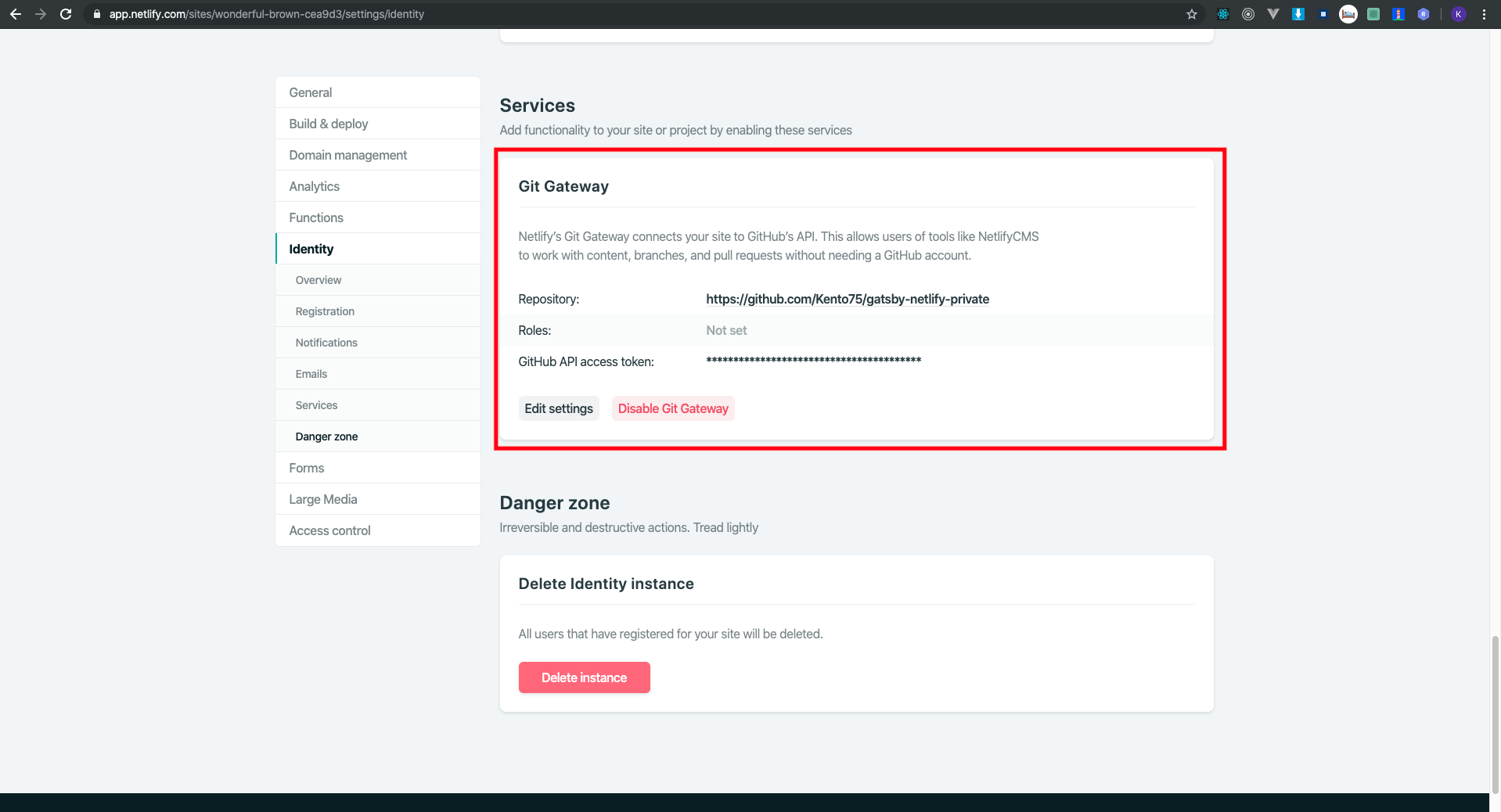Jump to Emails subsection

378,374
